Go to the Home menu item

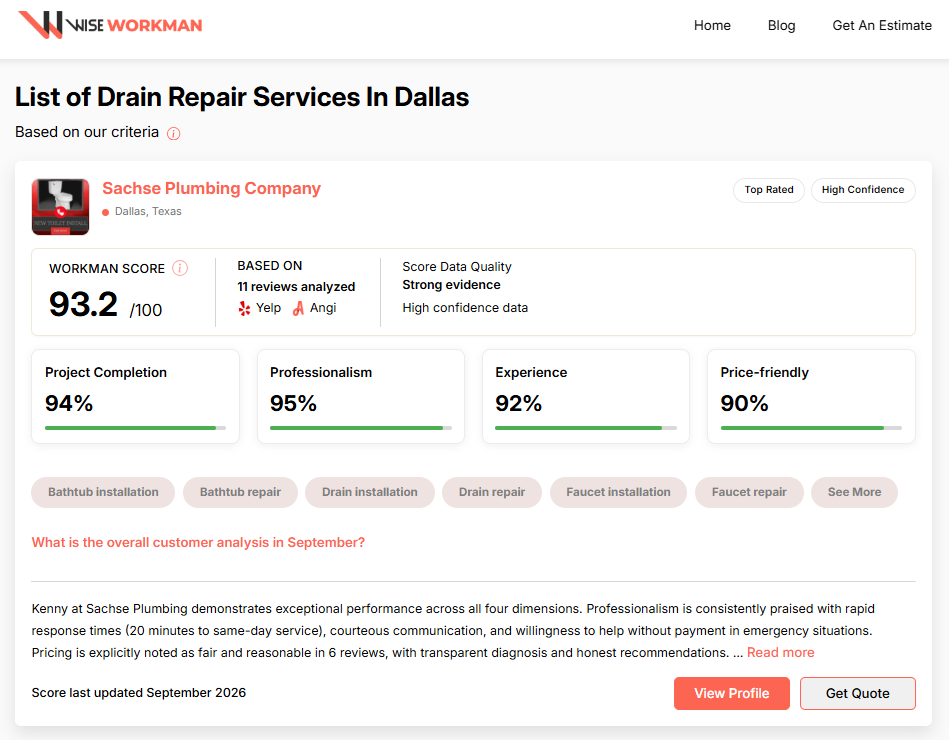[712, 25]
